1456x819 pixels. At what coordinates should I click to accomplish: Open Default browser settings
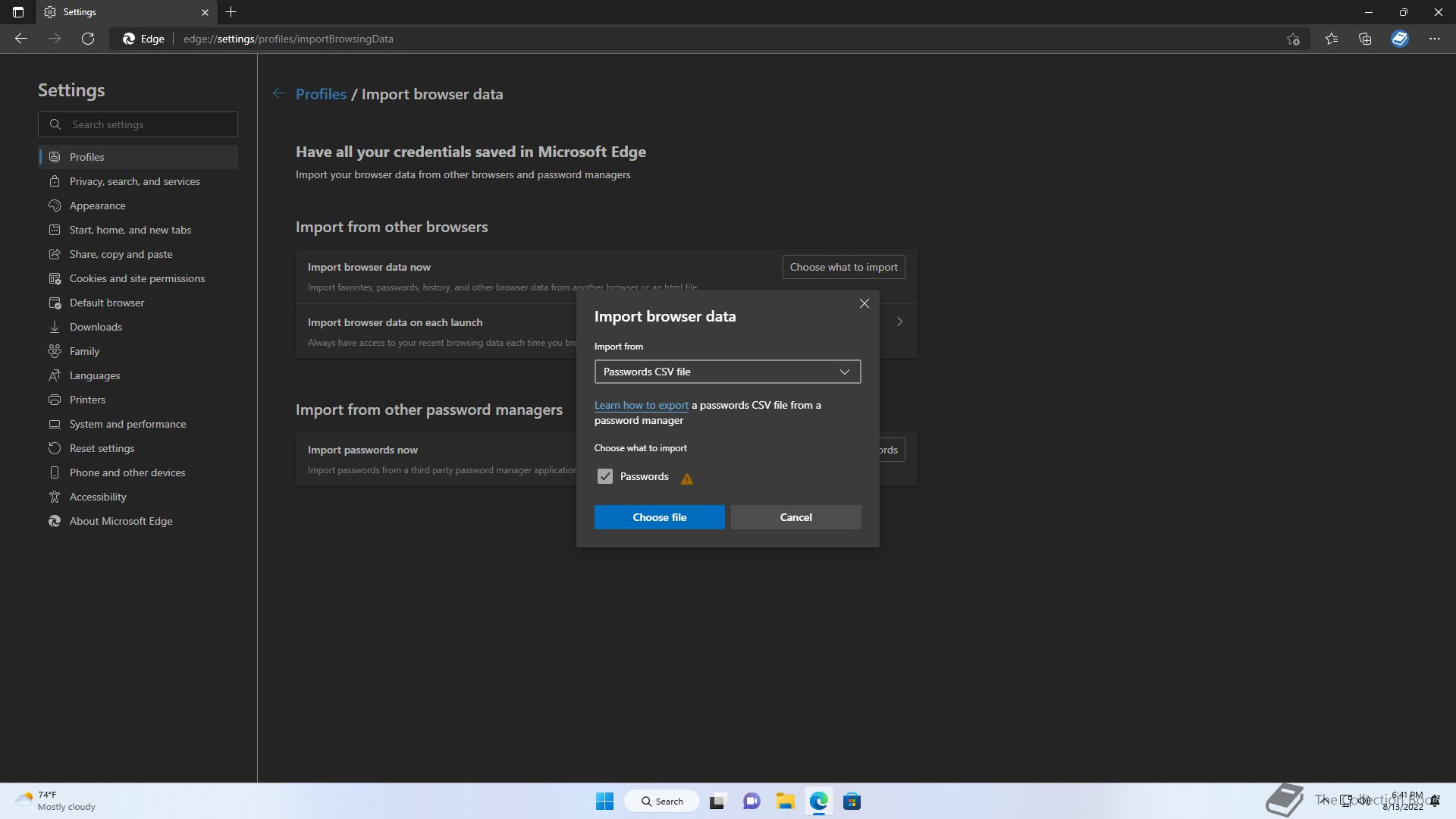tap(138, 303)
